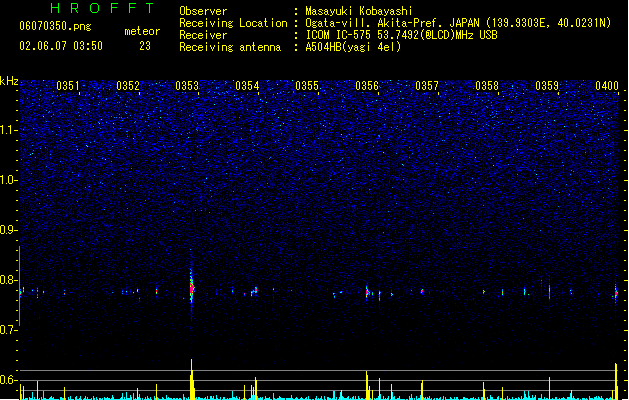The width and height of the screenshot is (629, 400).
Task: Click the HROFFT title text
Action: (x=103, y=8)
